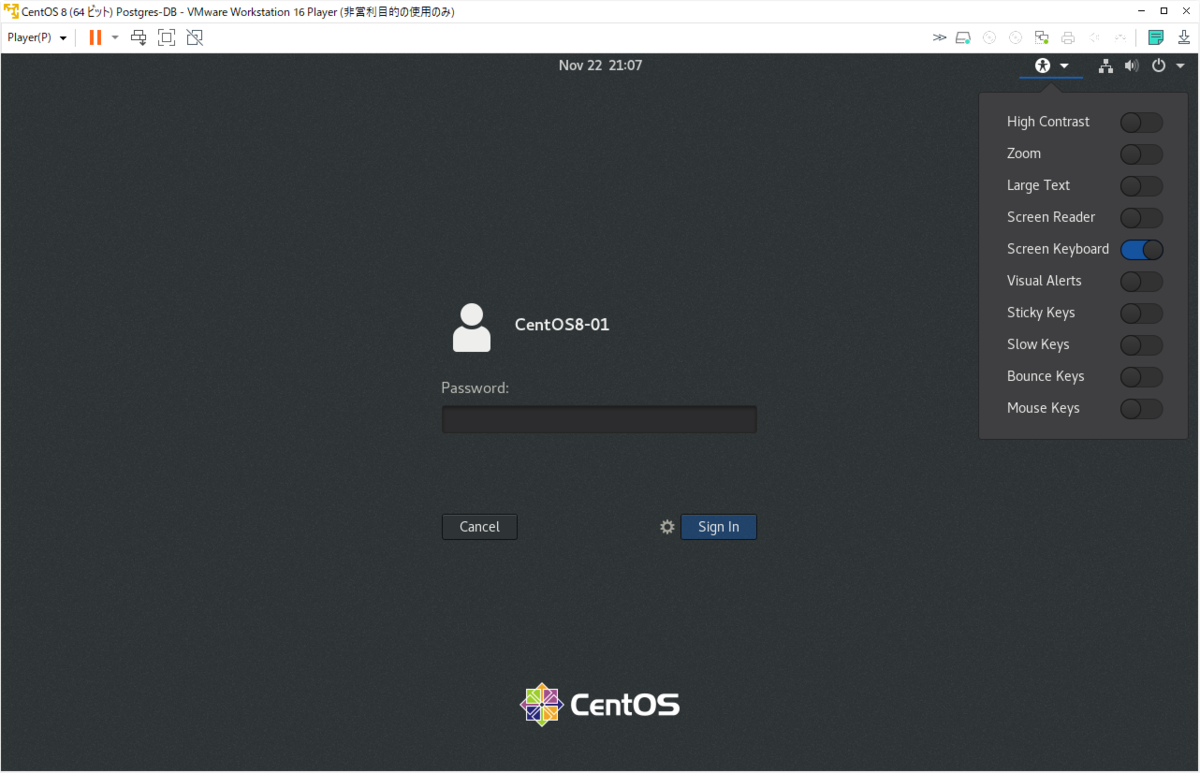Expand the system menu arrow beside power icon
Screen dimensions: 1200x773
pos(1180,66)
